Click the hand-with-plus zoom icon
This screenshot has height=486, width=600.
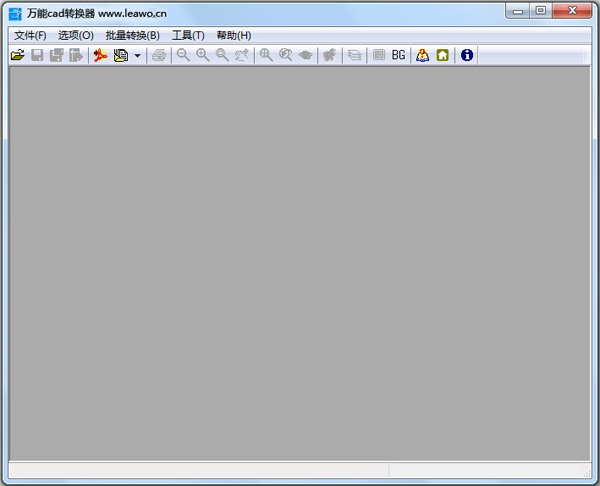point(242,55)
